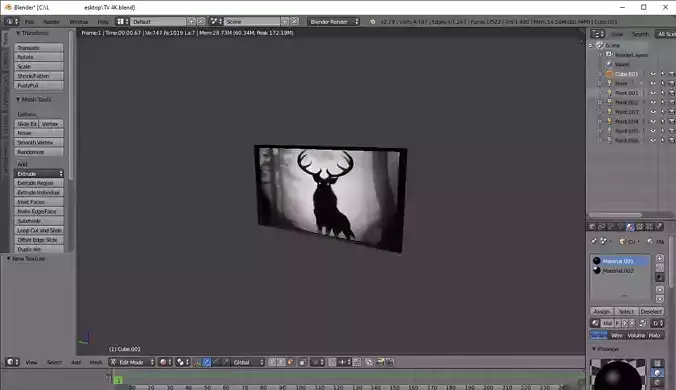Collapse the Preview panel in properties
This screenshot has width=676, height=390.
pyautogui.click(x=594, y=349)
